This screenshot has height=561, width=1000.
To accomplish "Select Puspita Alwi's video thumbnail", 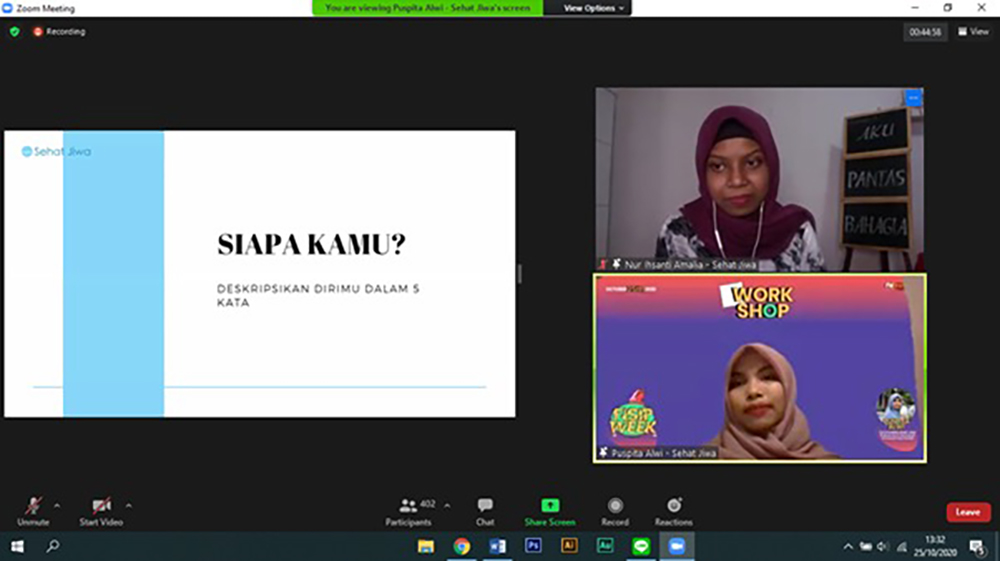I will click(x=760, y=368).
